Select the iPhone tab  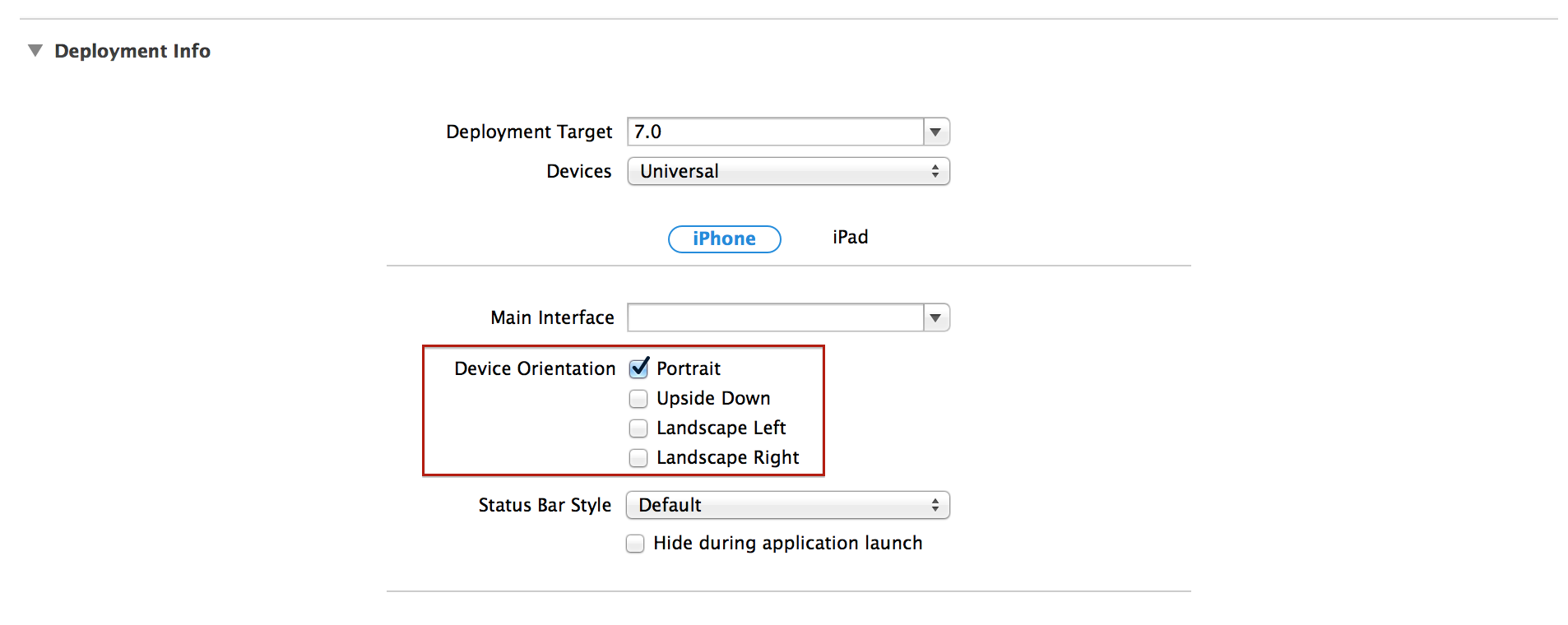coord(724,238)
